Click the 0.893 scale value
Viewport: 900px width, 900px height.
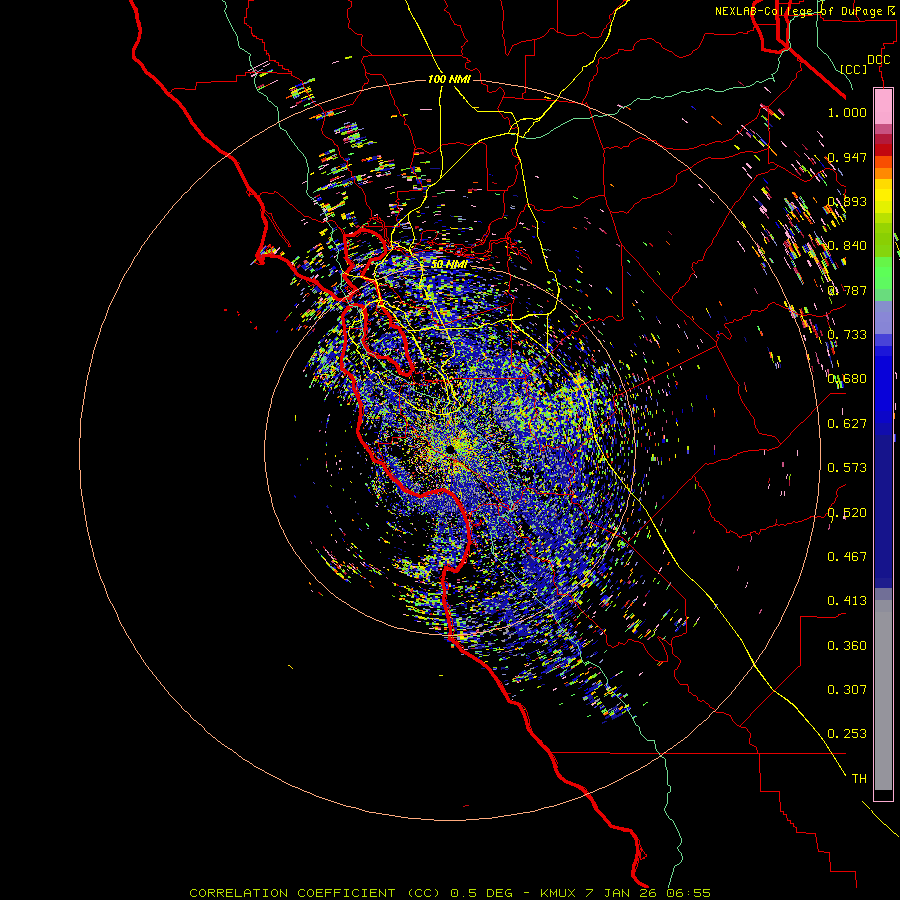pos(847,201)
